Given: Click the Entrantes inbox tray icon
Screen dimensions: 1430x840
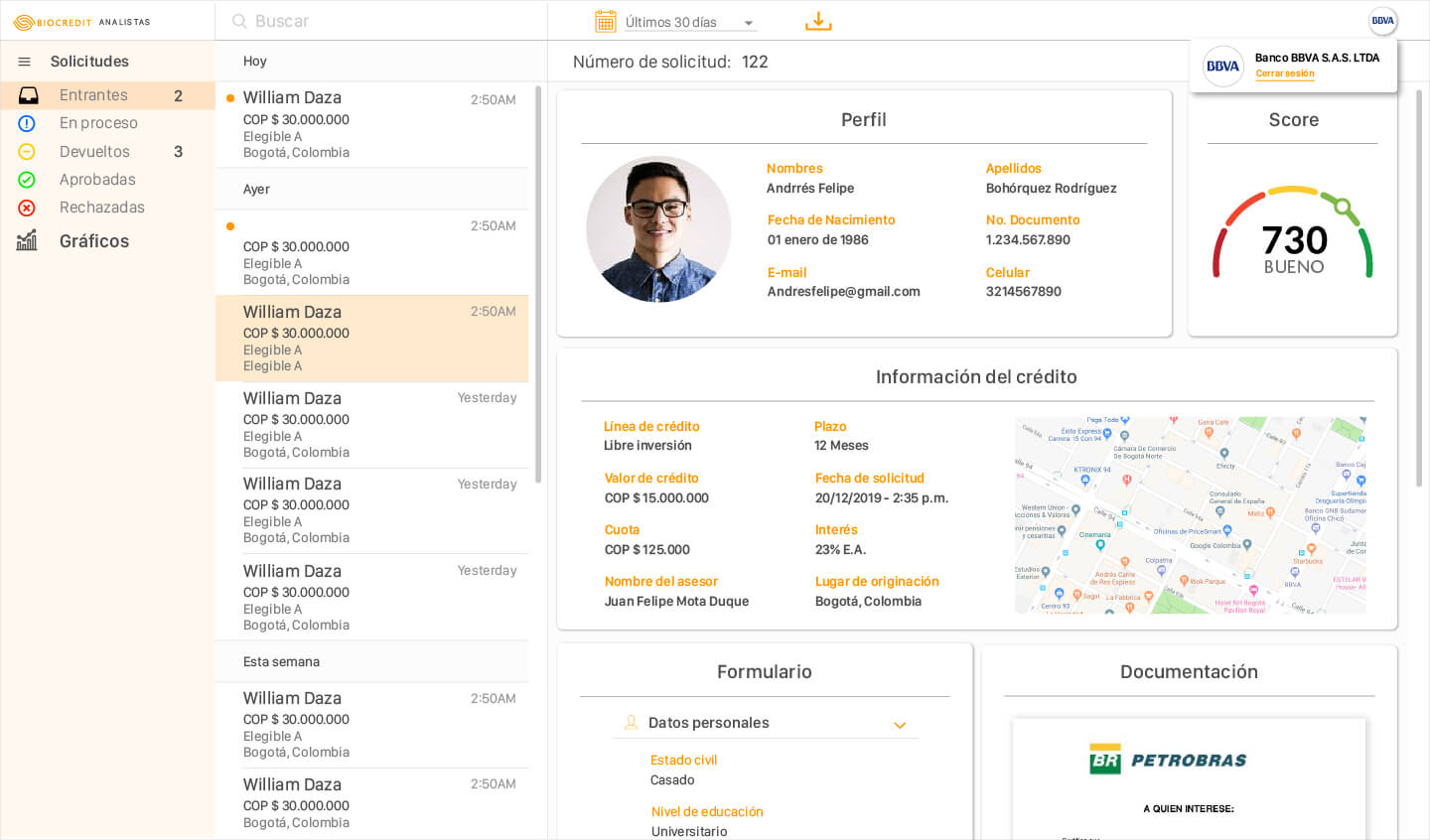Looking at the screenshot, I should (x=28, y=95).
